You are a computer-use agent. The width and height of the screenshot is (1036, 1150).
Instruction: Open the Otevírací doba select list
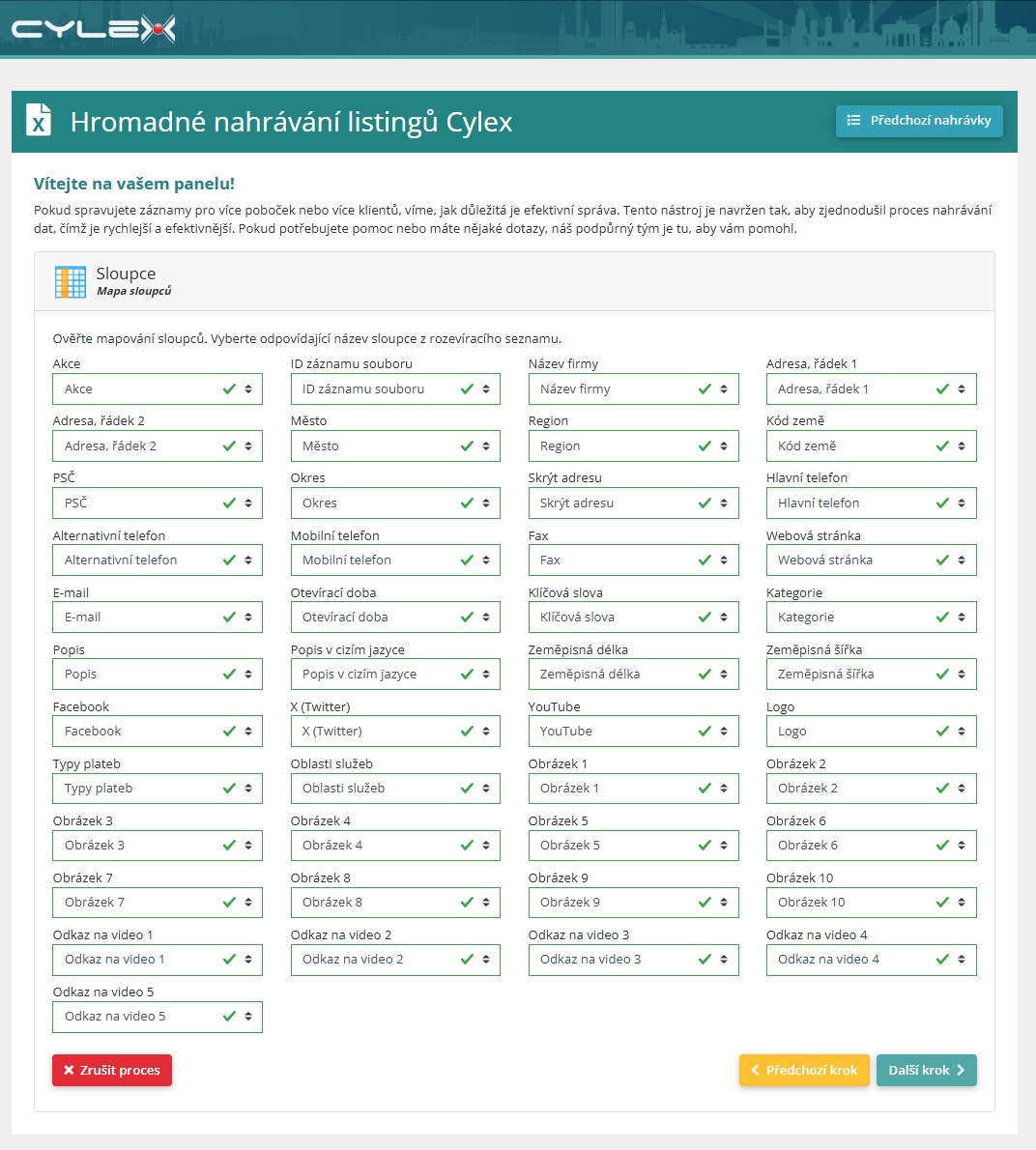pyautogui.click(x=395, y=617)
